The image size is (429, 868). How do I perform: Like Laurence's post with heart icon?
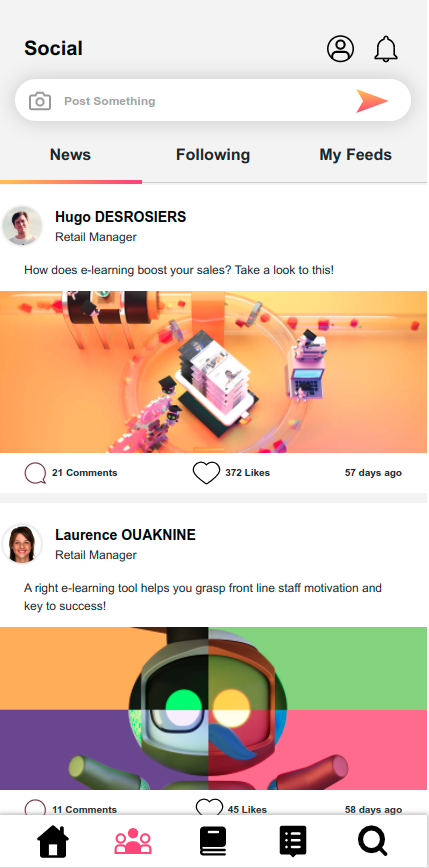tap(209, 808)
